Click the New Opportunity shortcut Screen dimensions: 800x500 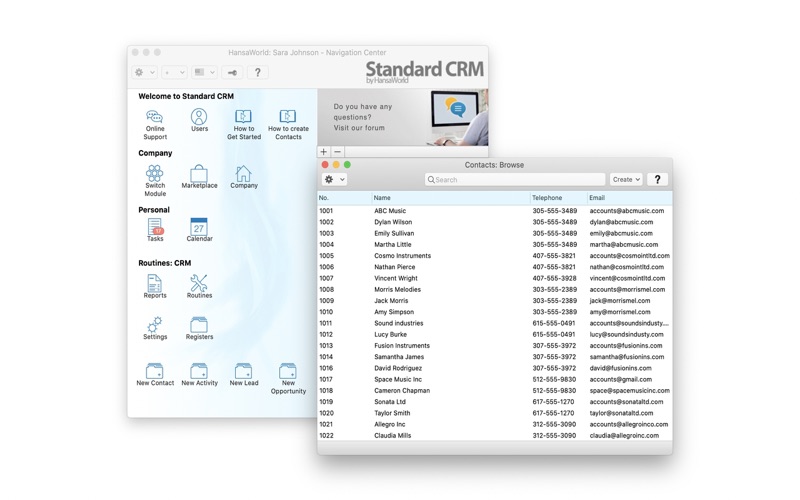(x=288, y=379)
